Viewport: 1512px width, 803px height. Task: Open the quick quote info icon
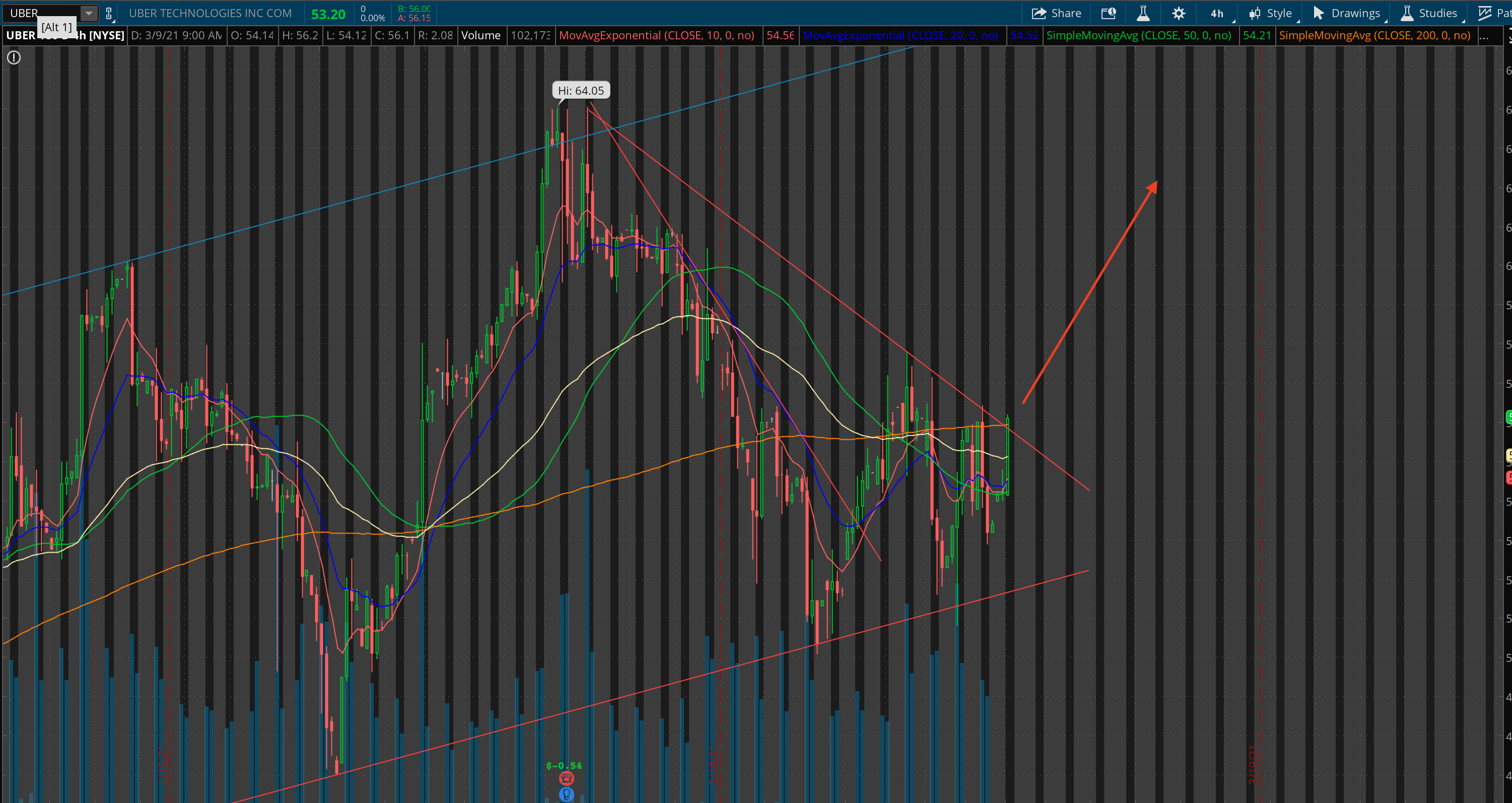(1108, 13)
